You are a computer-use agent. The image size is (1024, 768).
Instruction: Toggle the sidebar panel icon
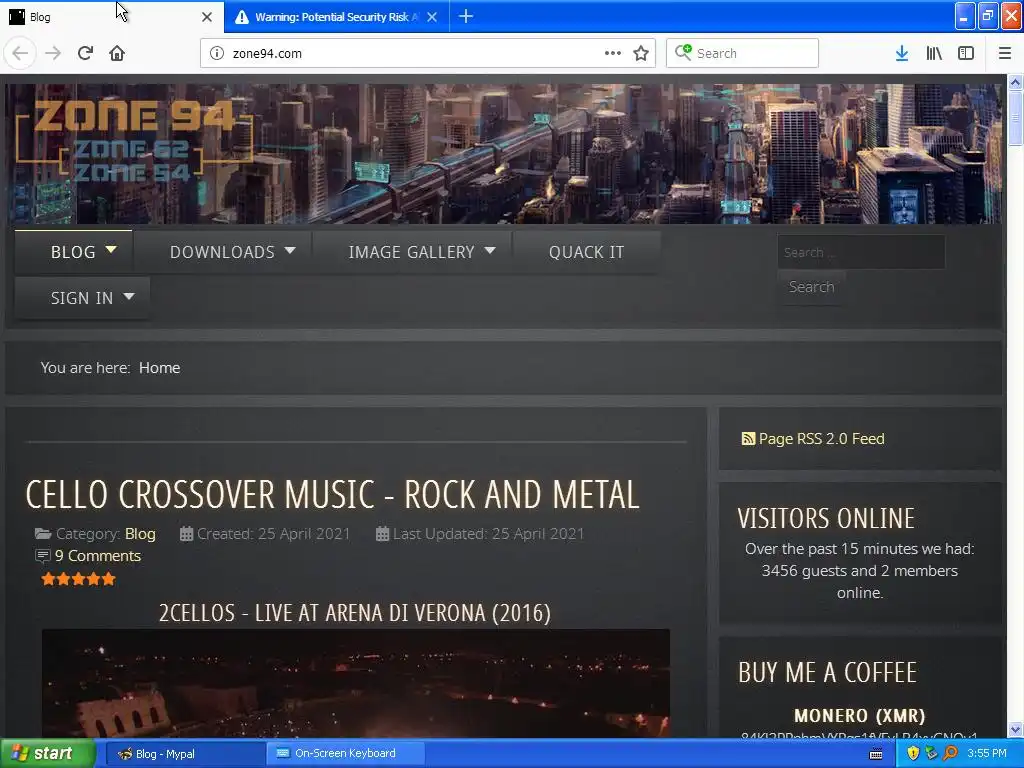966,53
